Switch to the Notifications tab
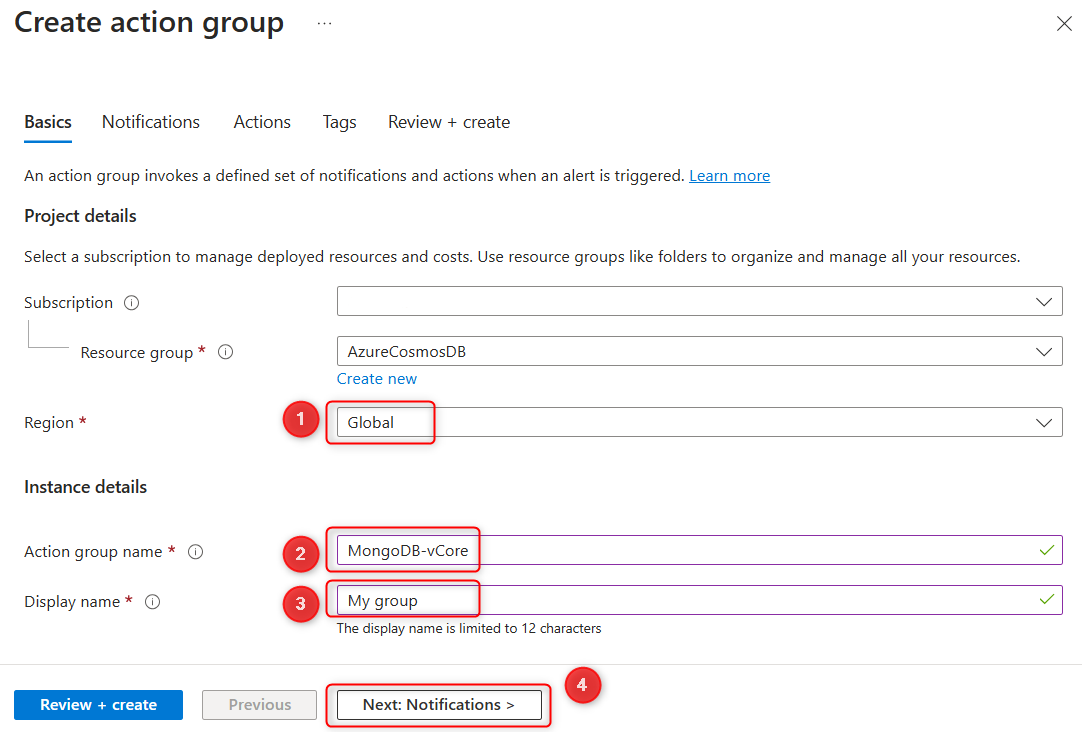This screenshot has height=732, width=1082. click(x=150, y=122)
